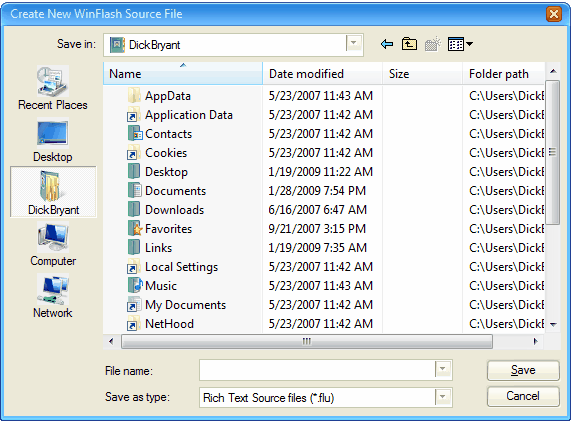Sort by Size column header
Image resolution: width=571 pixels, height=421 pixels.
[422, 74]
